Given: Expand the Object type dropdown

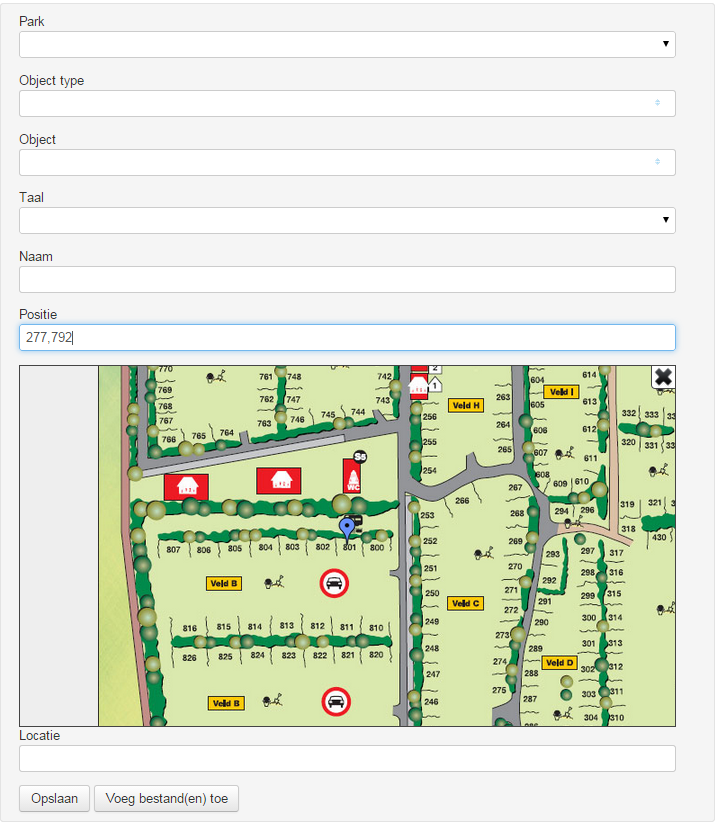Looking at the screenshot, I should coord(347,103).
